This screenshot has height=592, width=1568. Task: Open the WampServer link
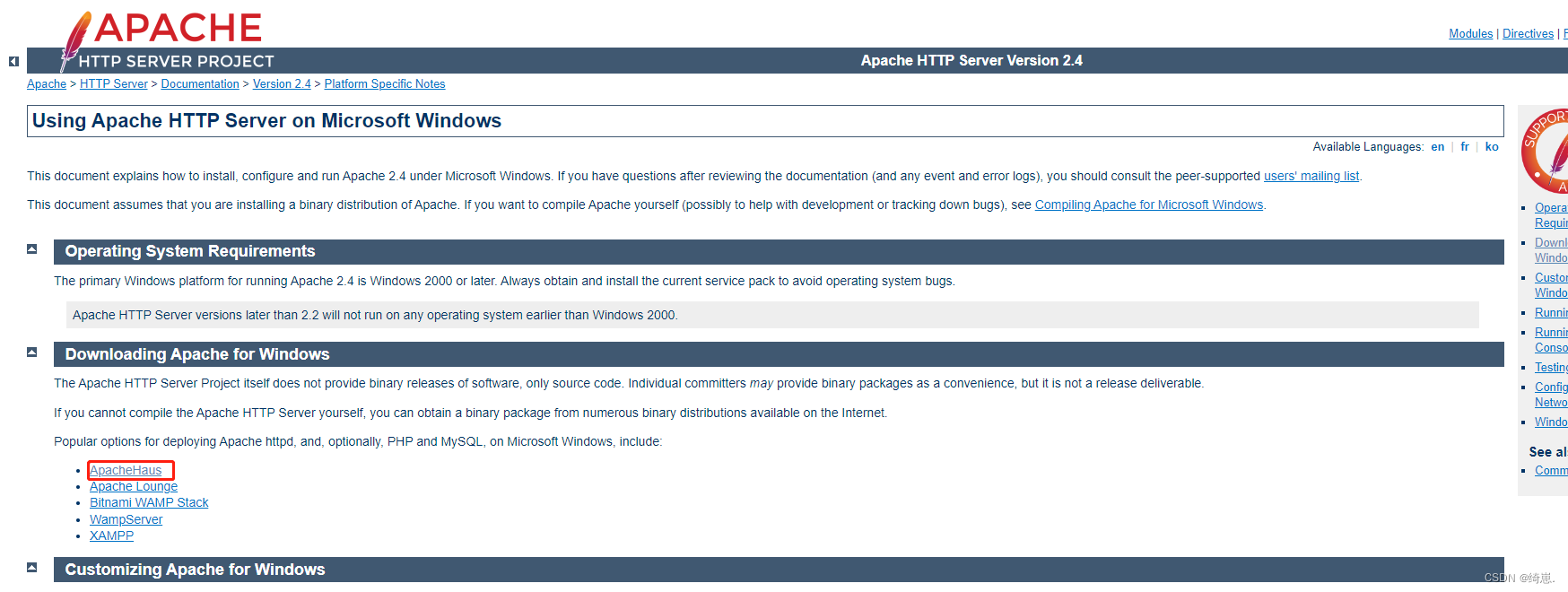pyautogui.click(x=126, y=519)
